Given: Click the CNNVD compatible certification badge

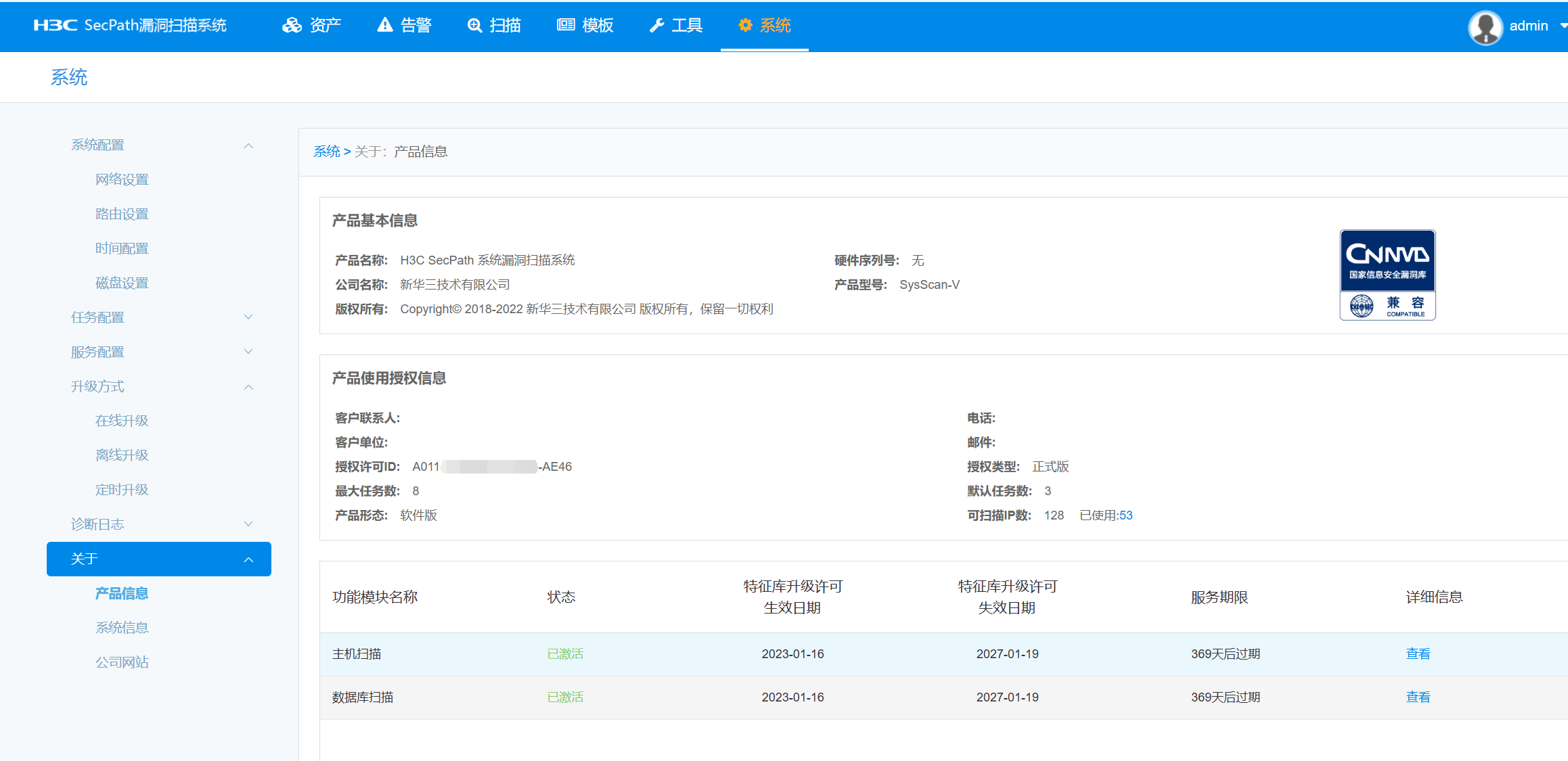Looking at the screenshot, I should [x=1387, y=275].
